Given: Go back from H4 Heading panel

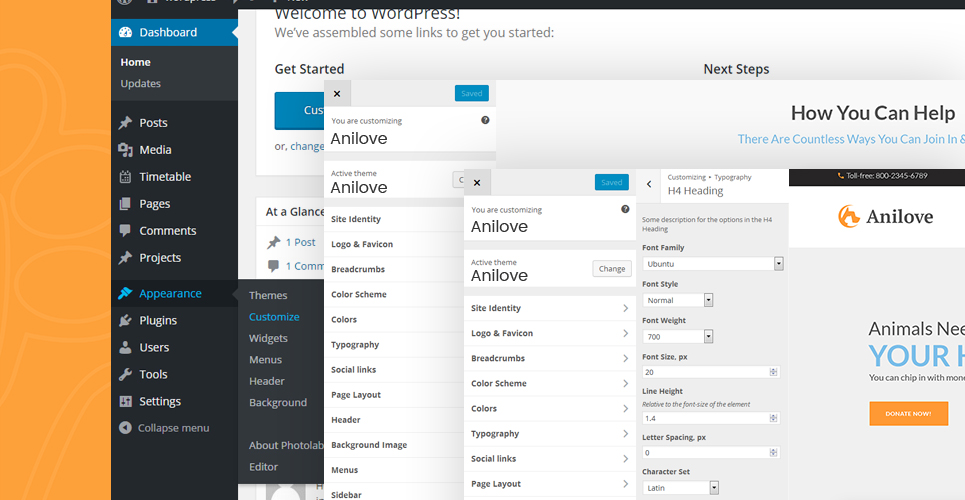Looking at the screenshot, I should click(x=649, y=184).
